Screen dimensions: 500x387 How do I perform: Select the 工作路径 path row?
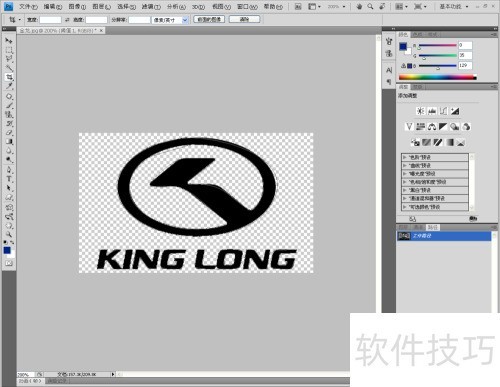(x=444, y=236)
